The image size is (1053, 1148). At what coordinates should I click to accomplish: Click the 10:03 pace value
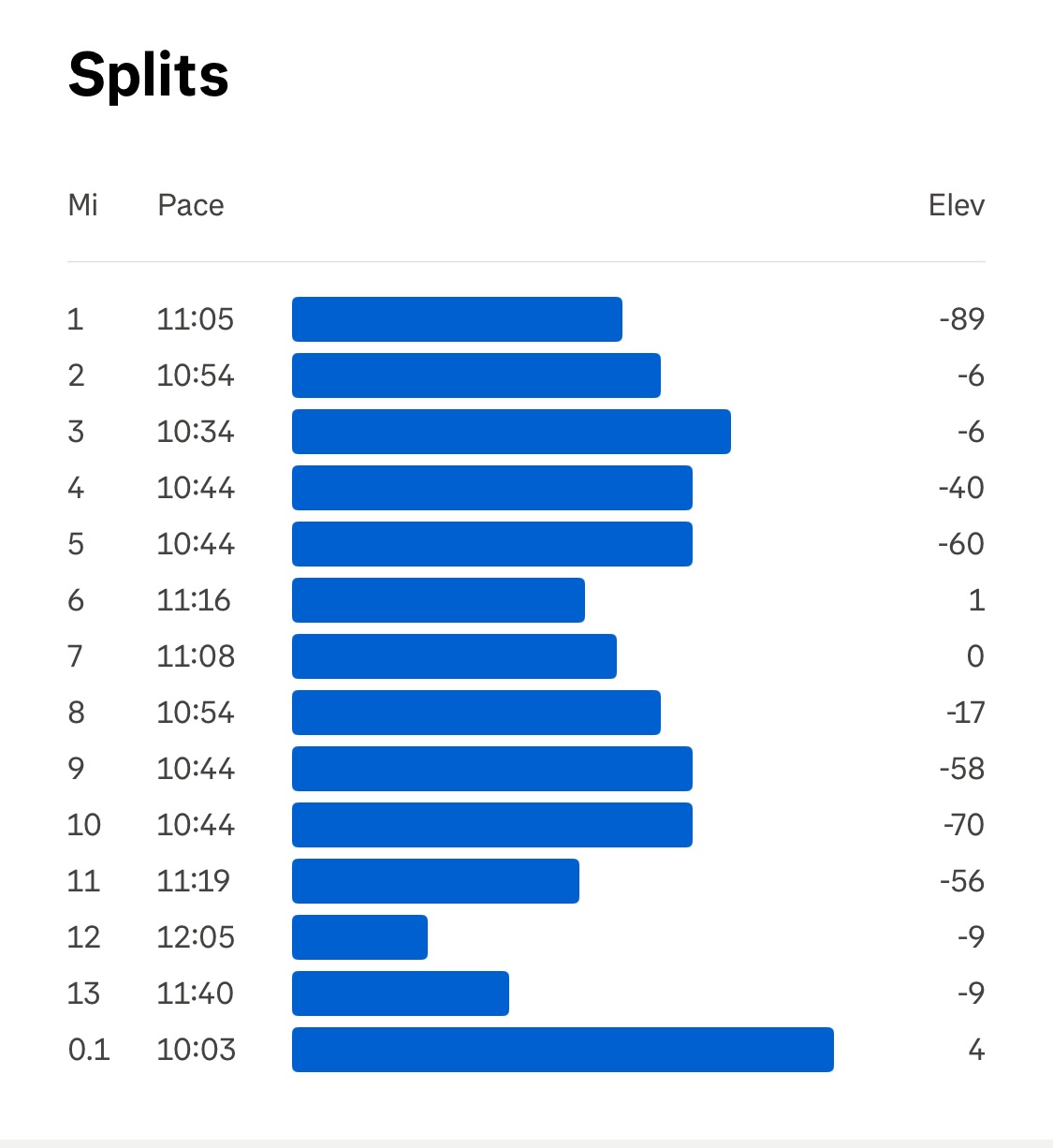pyautogui.click(x=195, y=1050)
